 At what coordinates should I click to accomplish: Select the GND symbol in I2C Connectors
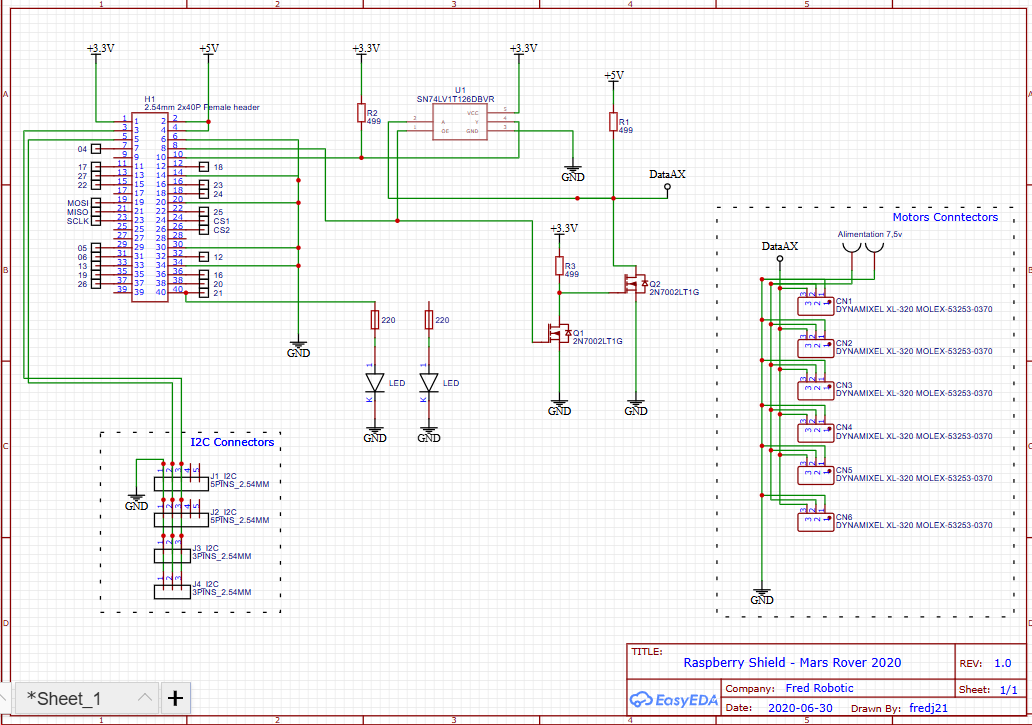(x=136, y=503)
